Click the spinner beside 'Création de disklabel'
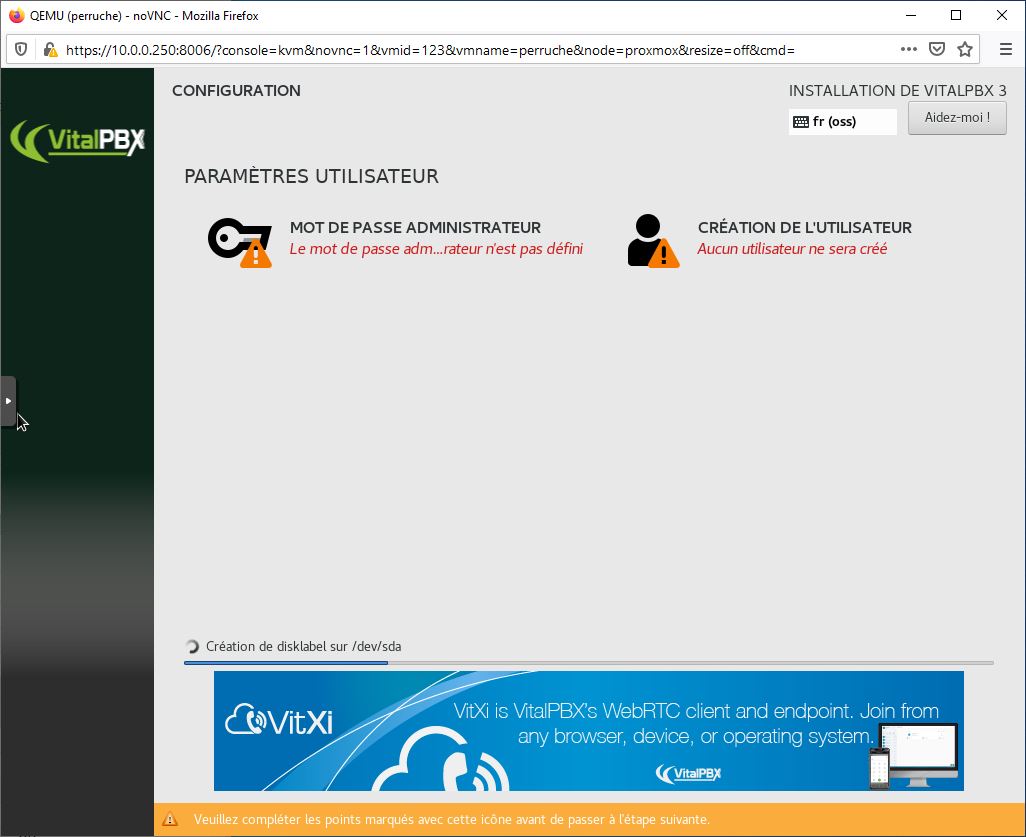 point(192,647)
